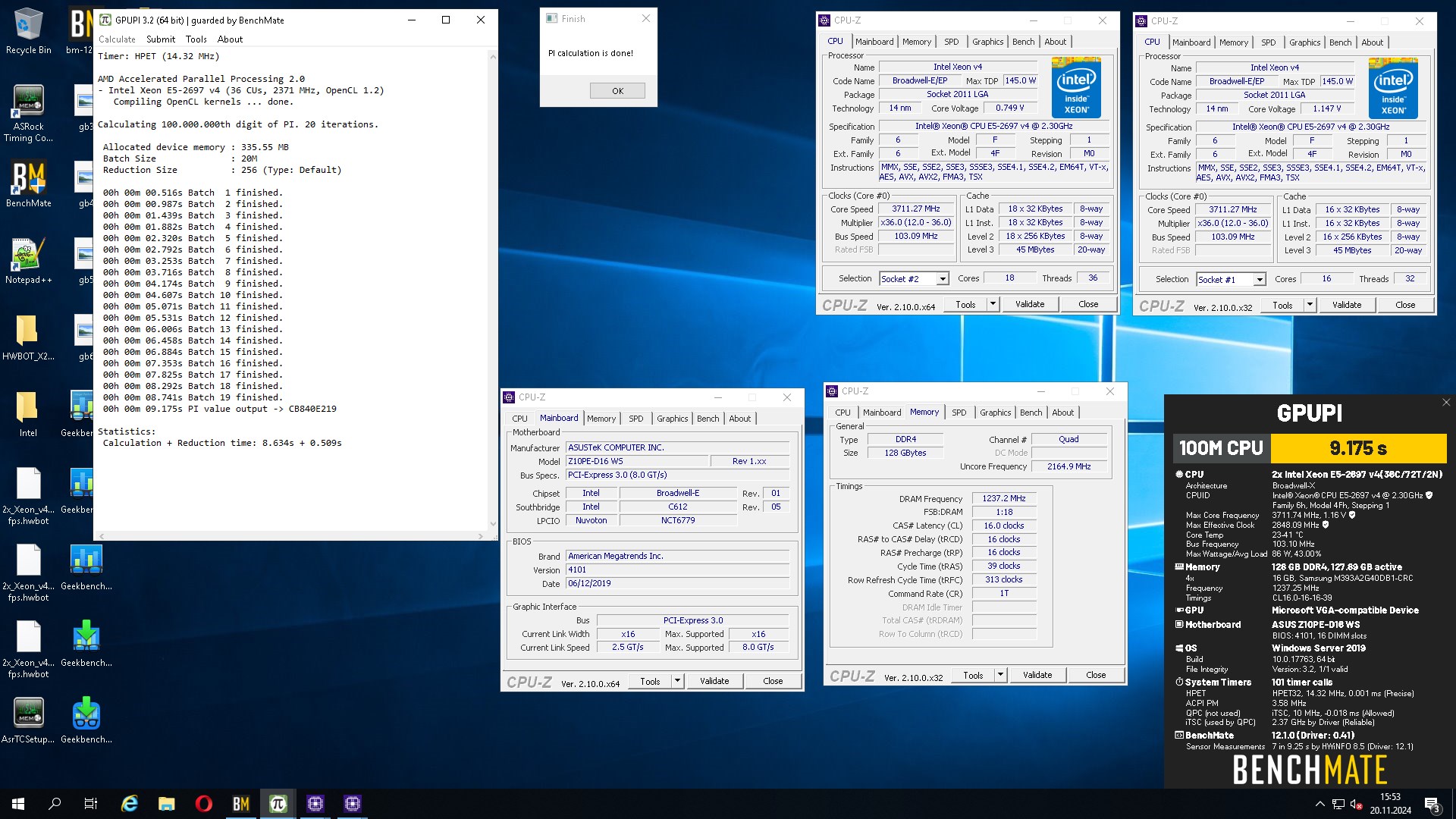Click OK in the Finish dialog
The height and width of the screenshot is (819, 1456).
(617, 91)
